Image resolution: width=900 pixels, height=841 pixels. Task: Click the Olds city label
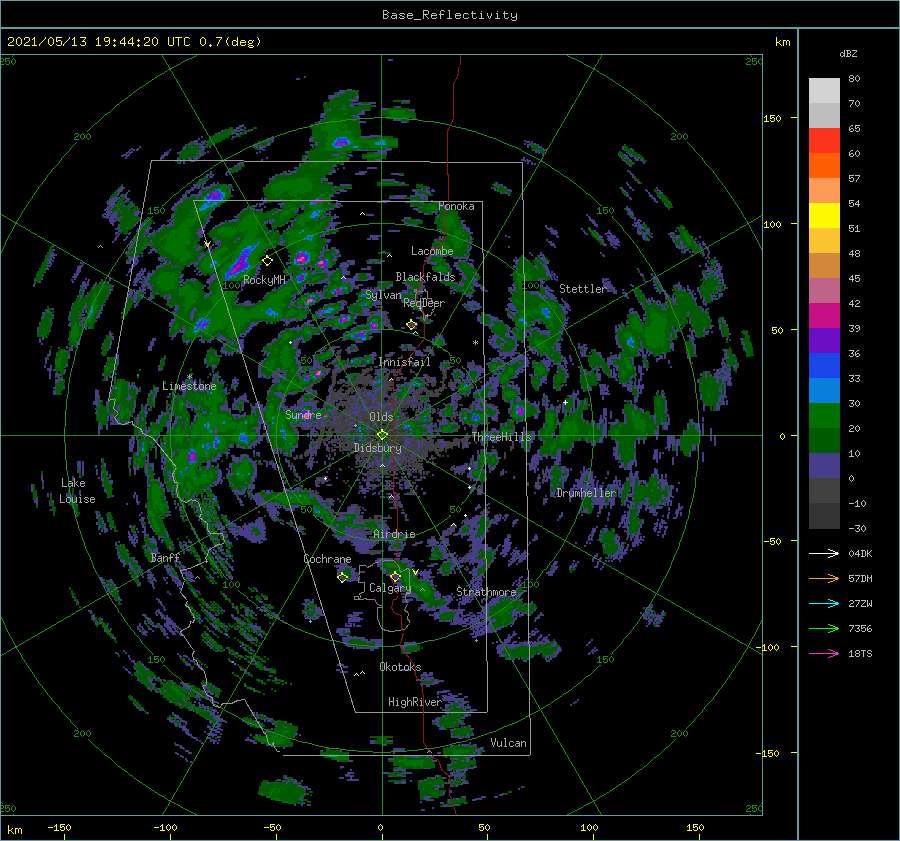point(381,417)
